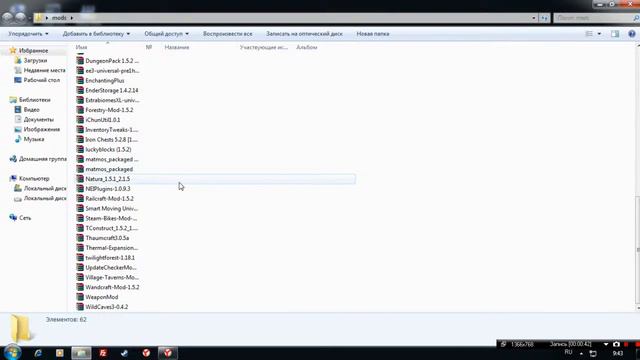Select the Railcraft-Mod-1.5.2 file
Screen dimensions: 640x360
click(105, 198)
